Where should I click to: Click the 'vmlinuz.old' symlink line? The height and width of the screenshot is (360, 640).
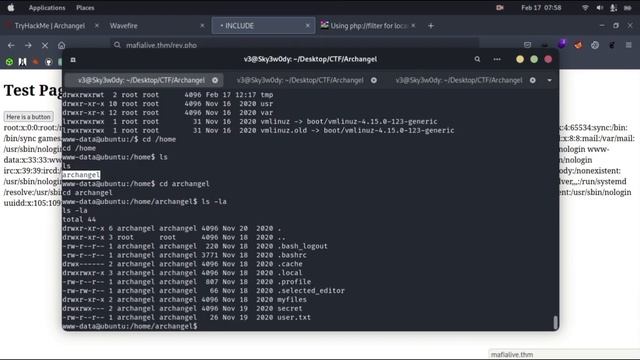click(258, 131)
